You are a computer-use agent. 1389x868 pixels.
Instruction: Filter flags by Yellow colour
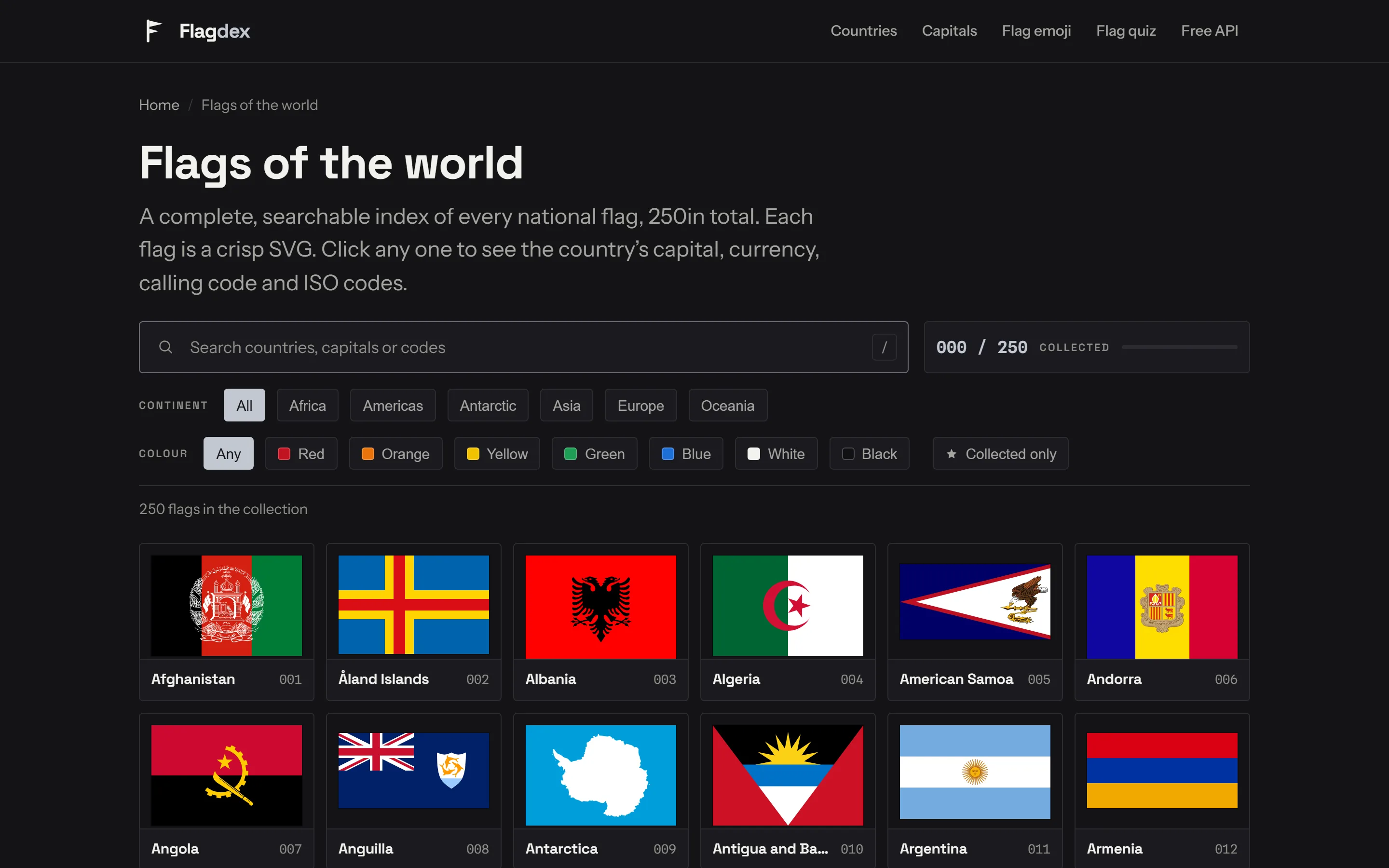(x=496, y=453)
